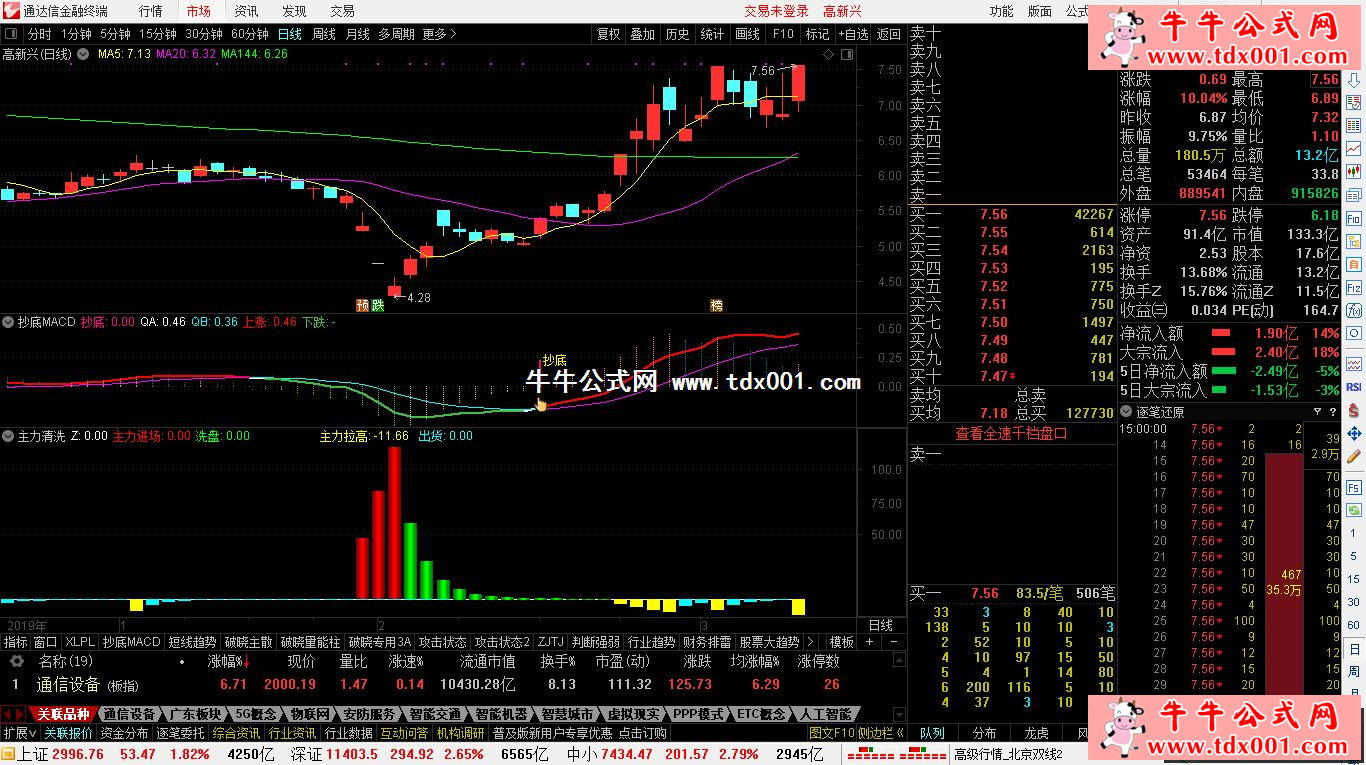The image size is (1366, 765).
Task: Click the 叠加 overlay button
Action: 643,34
